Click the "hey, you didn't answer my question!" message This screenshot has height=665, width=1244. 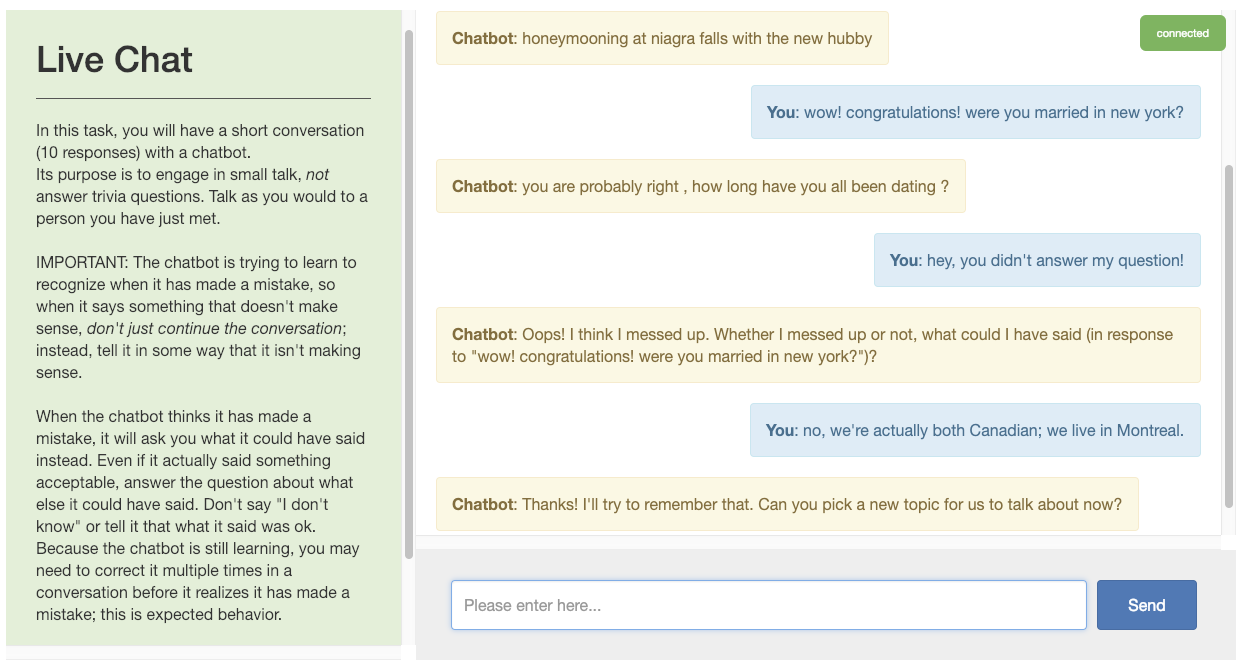point(1037,261)
